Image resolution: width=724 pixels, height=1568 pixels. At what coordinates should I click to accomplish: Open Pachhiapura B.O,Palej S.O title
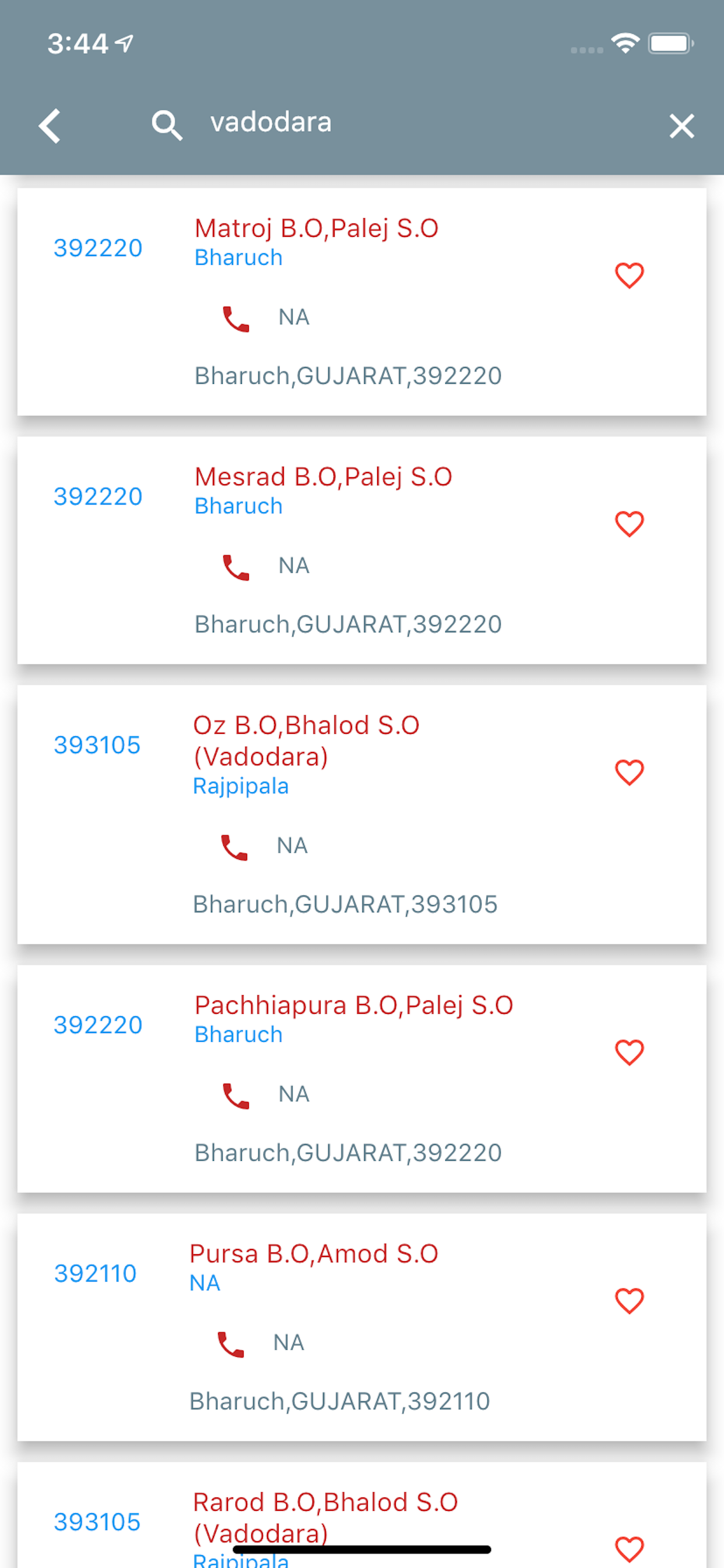[x=353, y=1006]
